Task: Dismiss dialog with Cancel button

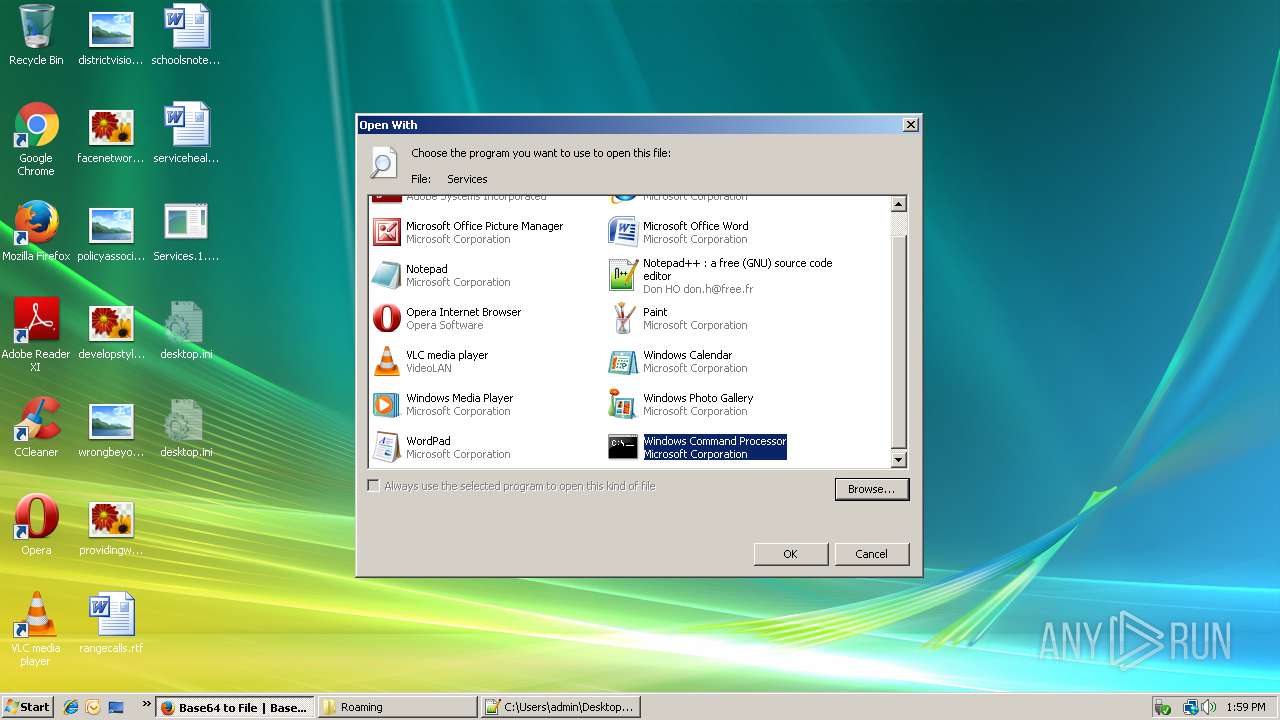Action: tap(871, 554)
